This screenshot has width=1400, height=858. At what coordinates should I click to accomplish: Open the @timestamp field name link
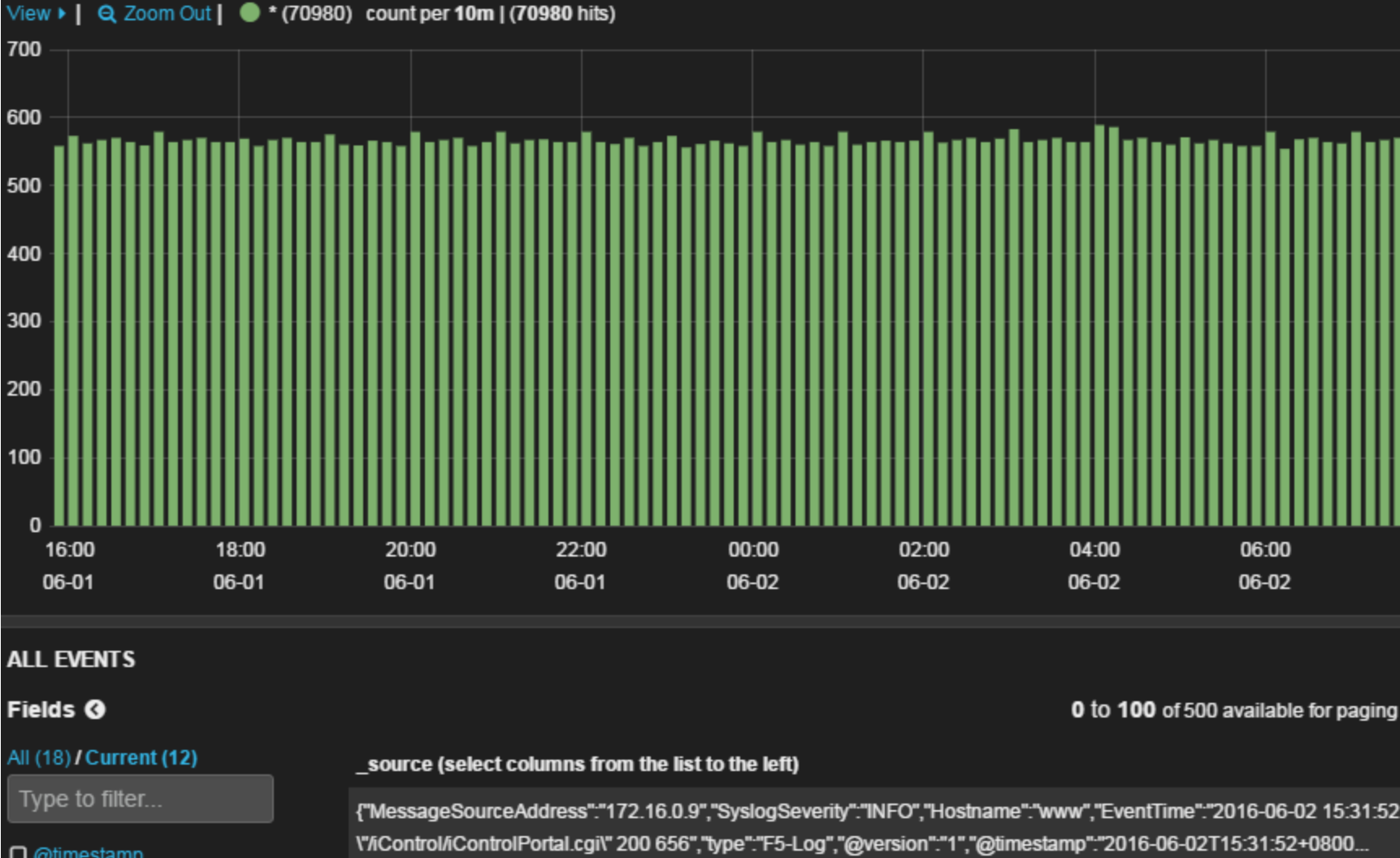click(x=89, y=851)
